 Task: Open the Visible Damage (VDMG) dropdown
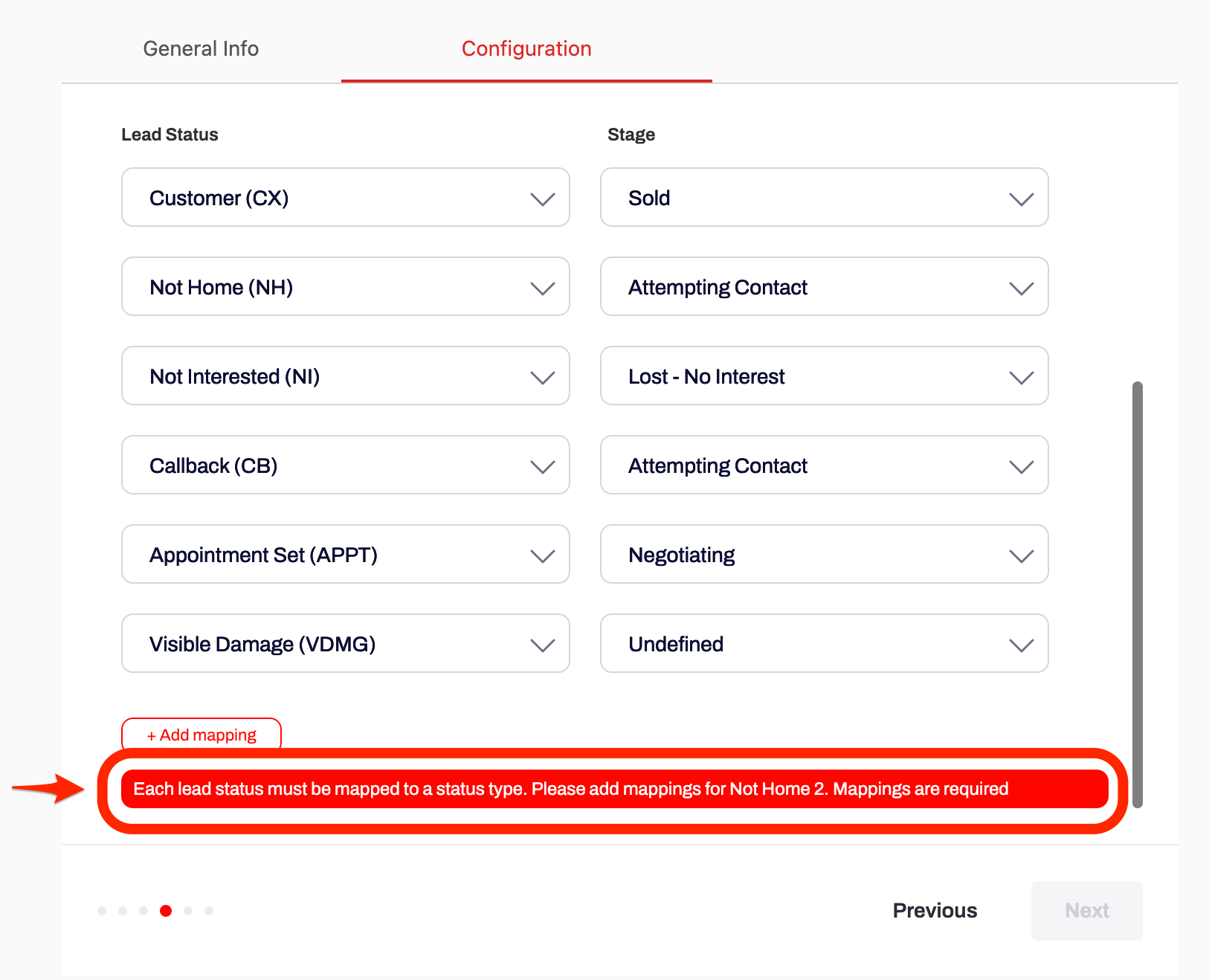tap(346, 643)
